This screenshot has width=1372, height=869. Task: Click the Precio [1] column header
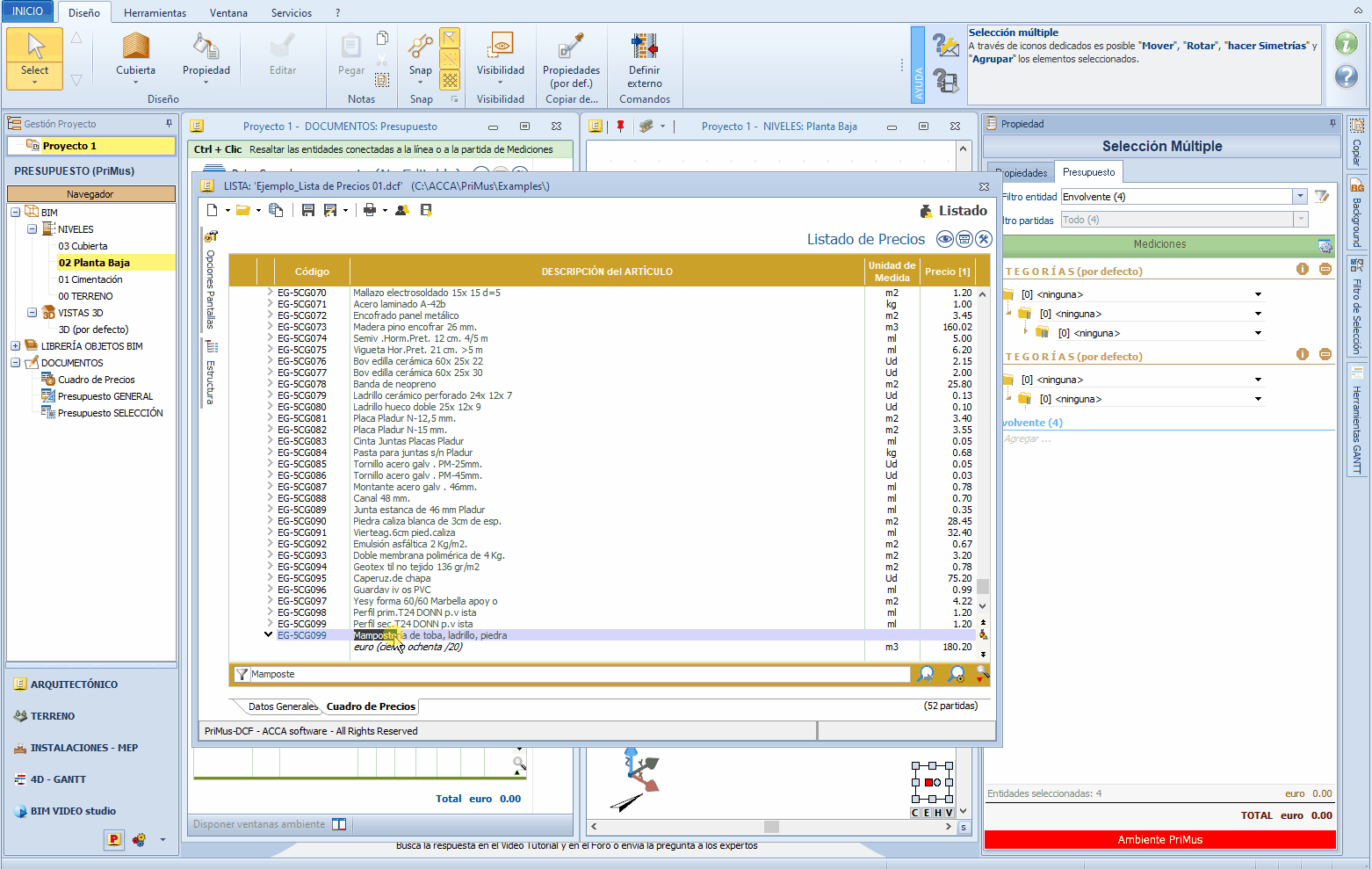pyautogui.click(x=947, y=272)
